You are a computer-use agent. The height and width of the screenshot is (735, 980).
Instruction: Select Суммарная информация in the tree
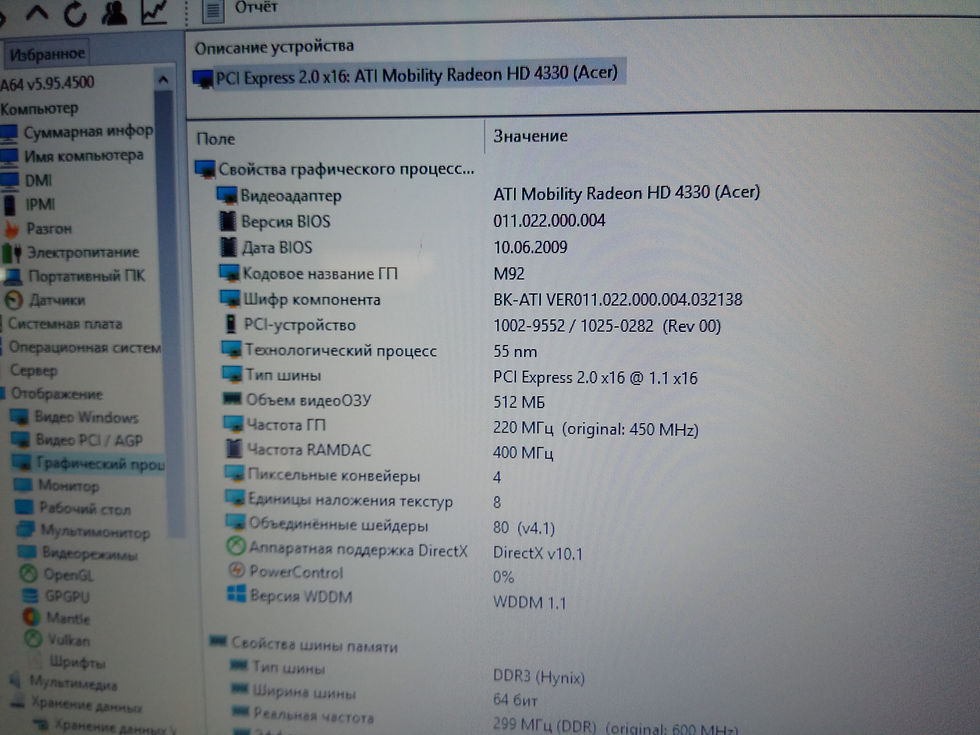[78, 132]
